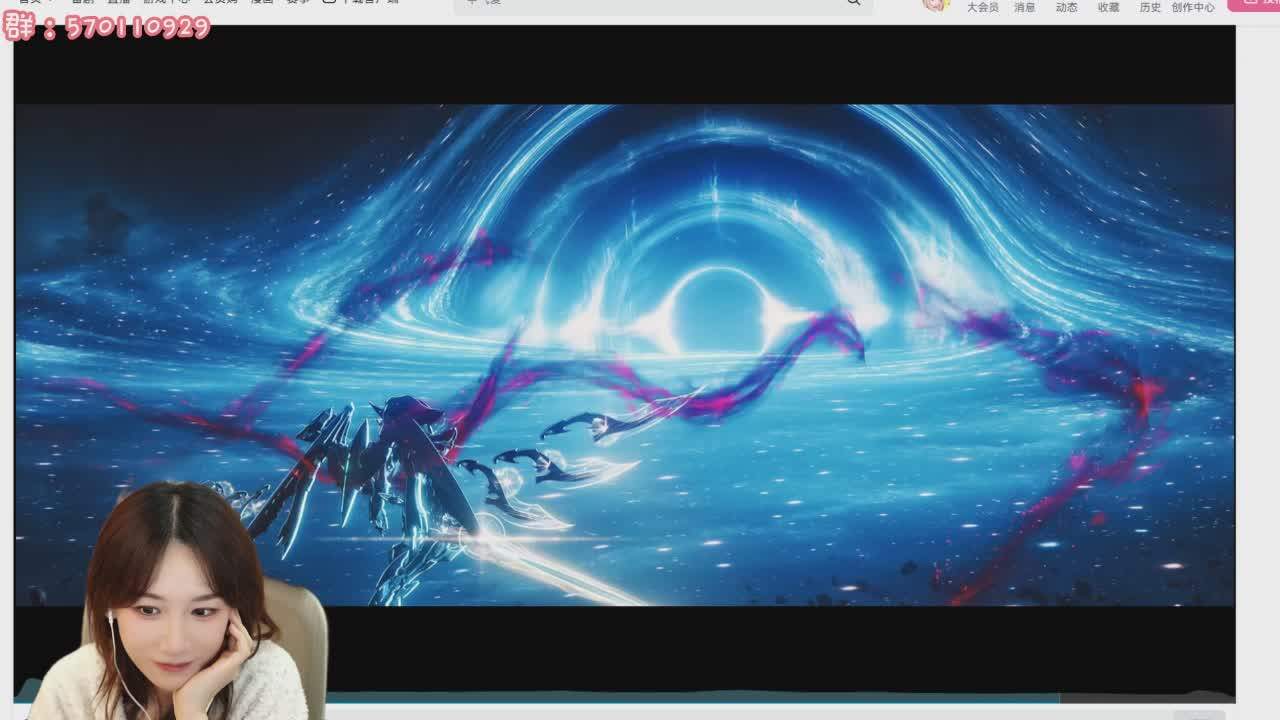Open 创作中心 creator center
1280x720 pixels.
pyautogui.click(x=1194, y=7)
